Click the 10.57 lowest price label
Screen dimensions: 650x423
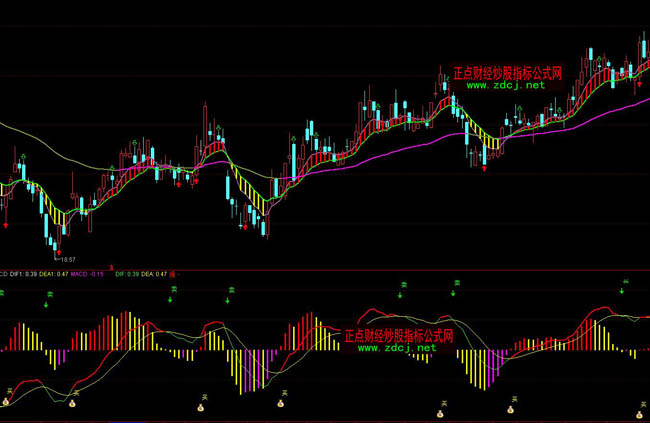(x=66, y=259)
